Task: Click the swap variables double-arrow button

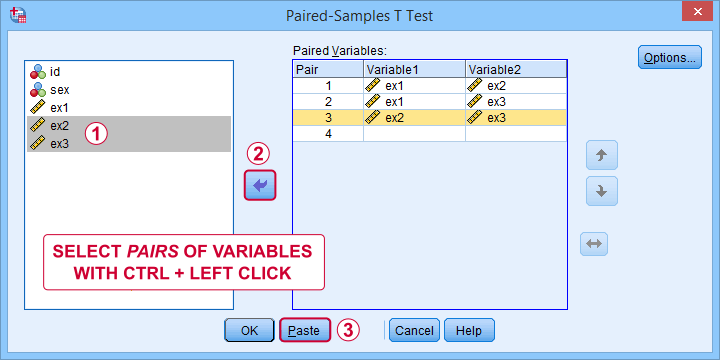Action: pos(594,244)
